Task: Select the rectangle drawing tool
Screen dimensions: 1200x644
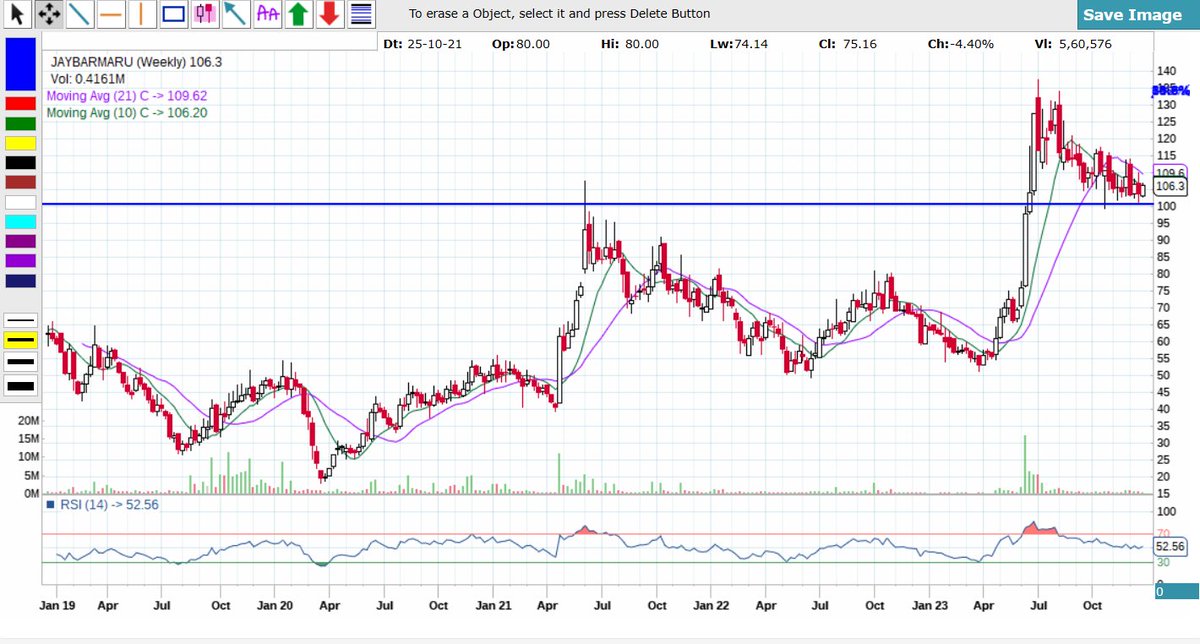Action: pyautogui.click(x=173, y=14)
